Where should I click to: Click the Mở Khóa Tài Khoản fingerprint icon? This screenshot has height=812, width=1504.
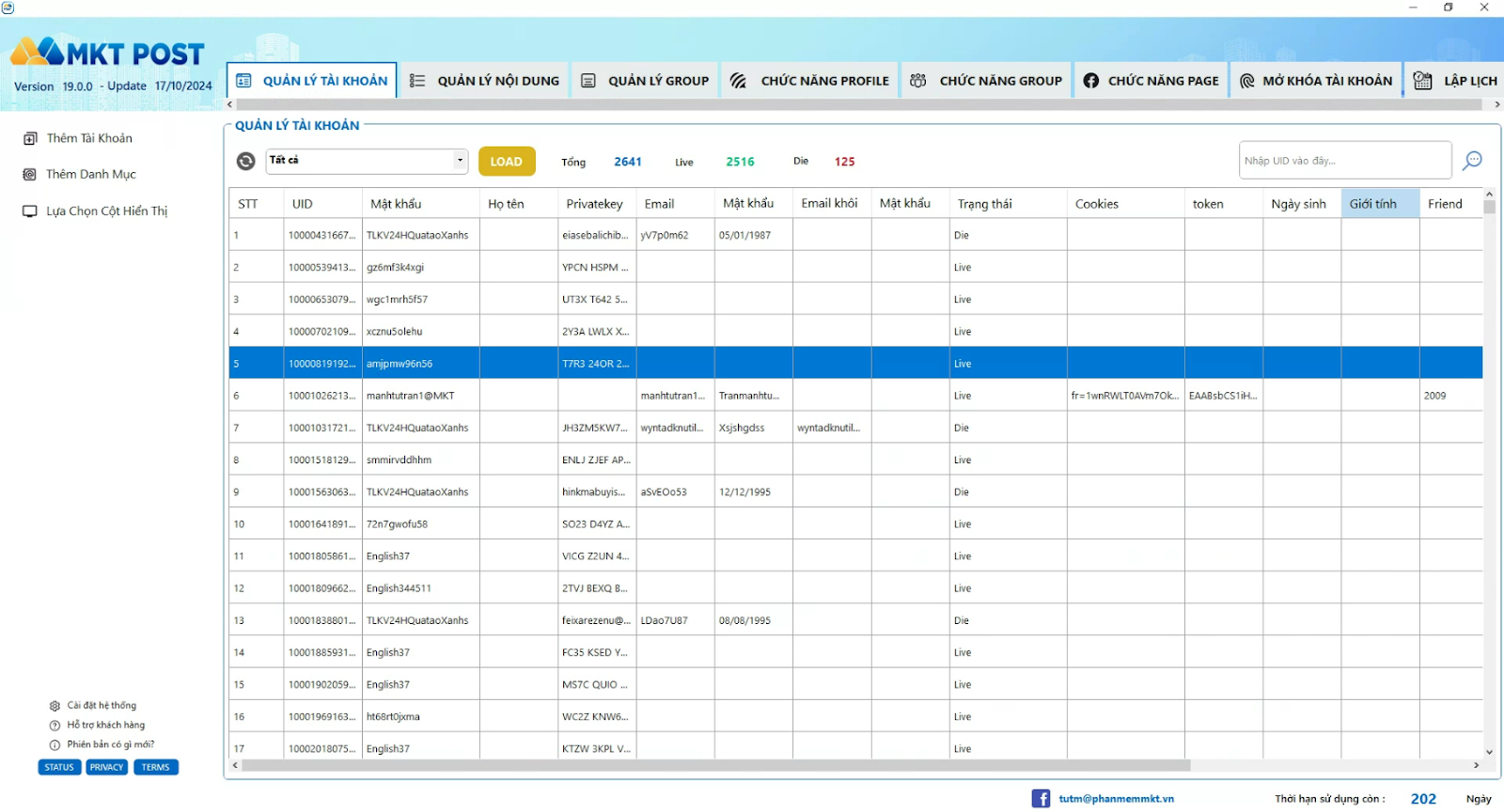(1247, 81)
